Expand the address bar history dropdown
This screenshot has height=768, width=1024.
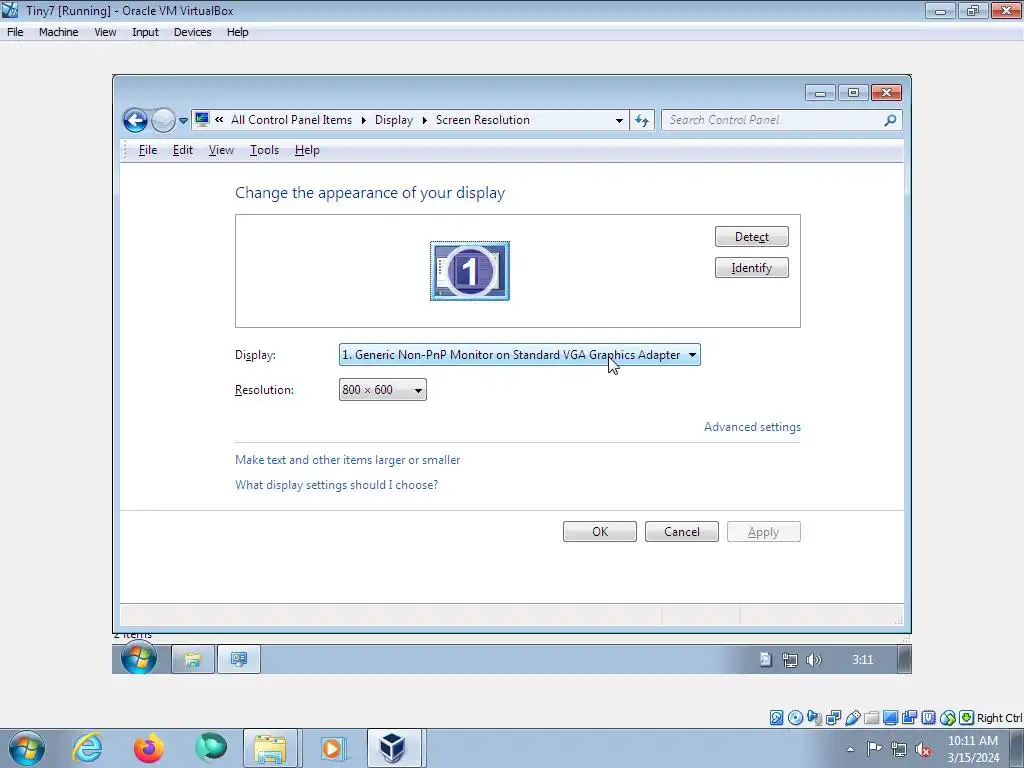coord(619,120)
